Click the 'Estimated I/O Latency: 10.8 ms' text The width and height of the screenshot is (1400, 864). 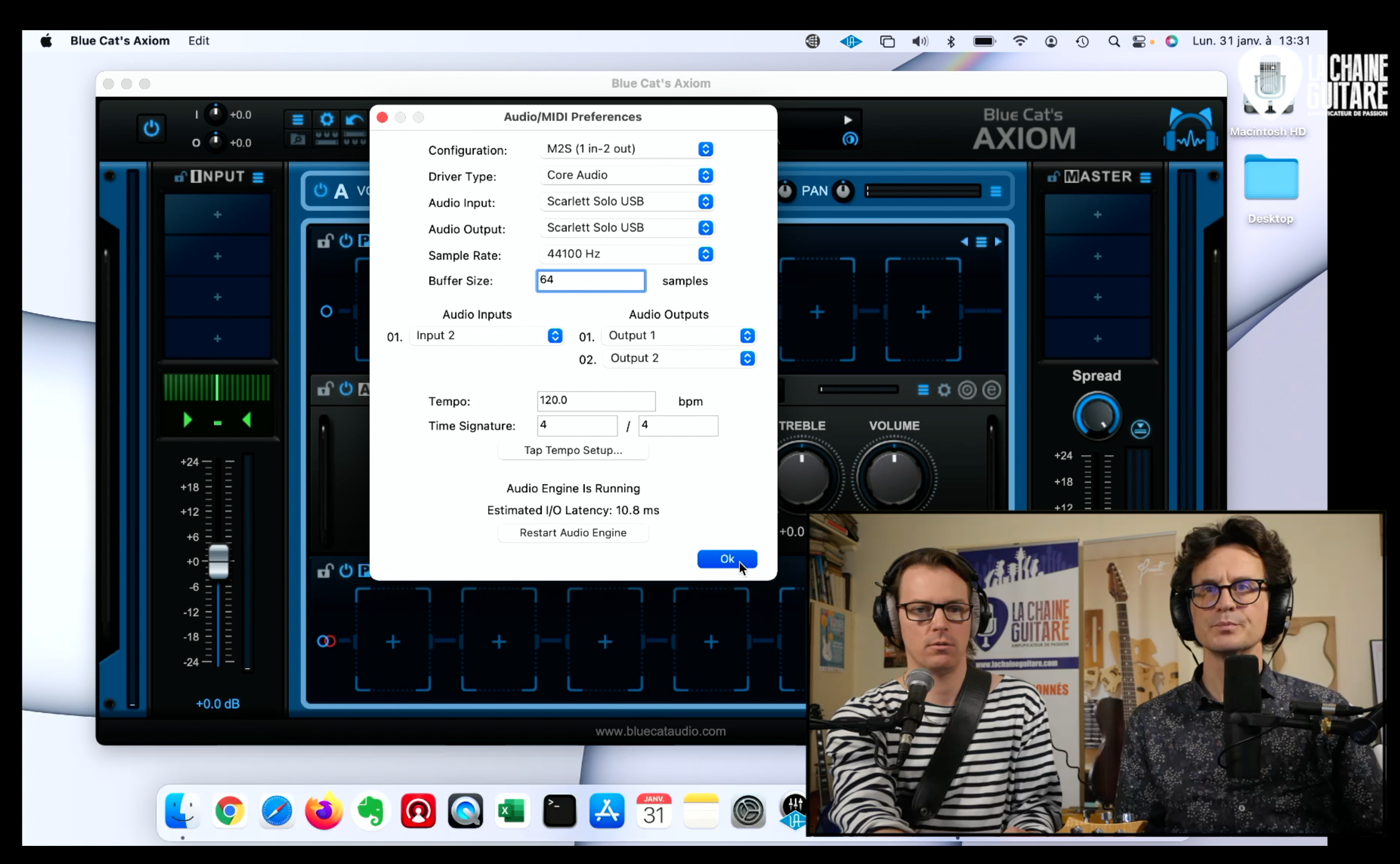573,510
